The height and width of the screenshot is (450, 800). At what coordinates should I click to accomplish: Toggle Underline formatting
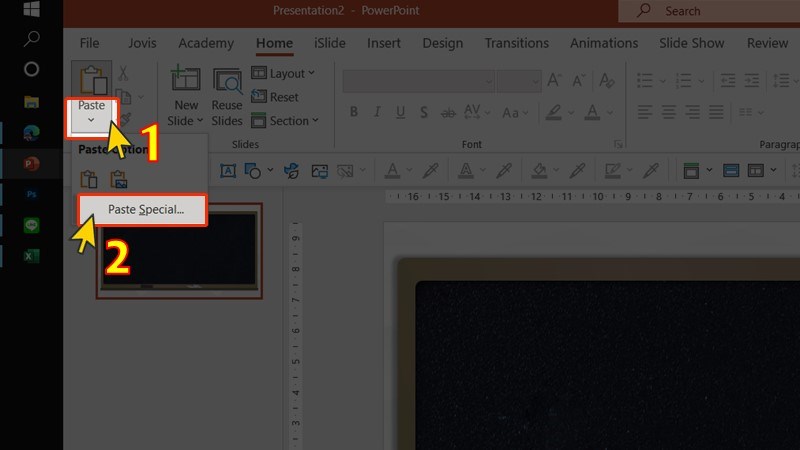pos(402,112)
